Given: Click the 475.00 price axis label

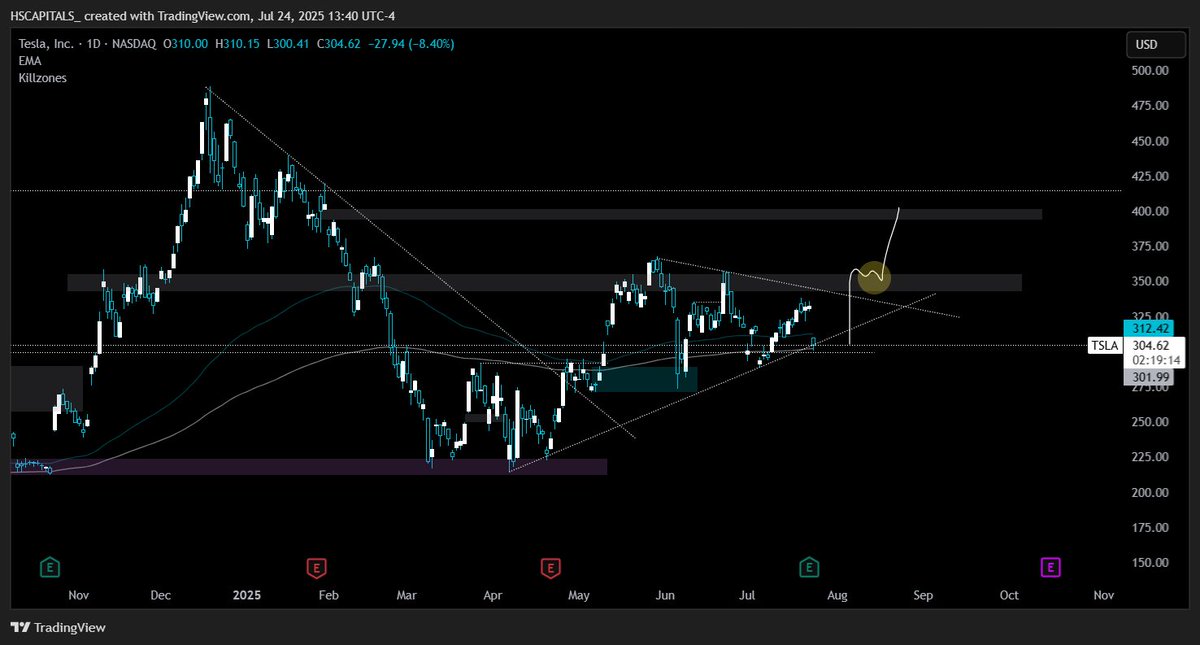Looking at the screenshot, I should 1150,106.
